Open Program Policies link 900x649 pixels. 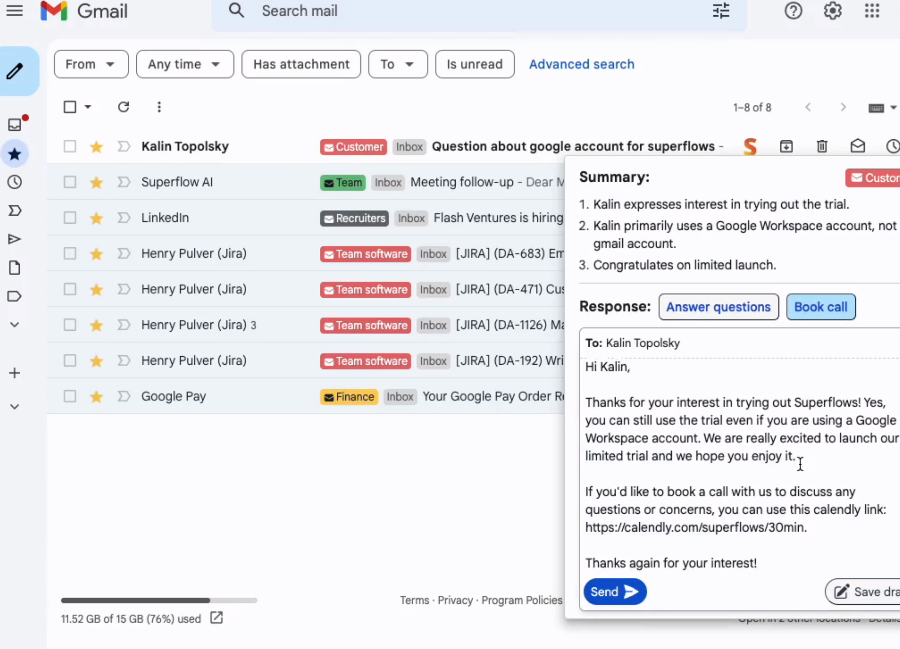[x=522, y=600]
